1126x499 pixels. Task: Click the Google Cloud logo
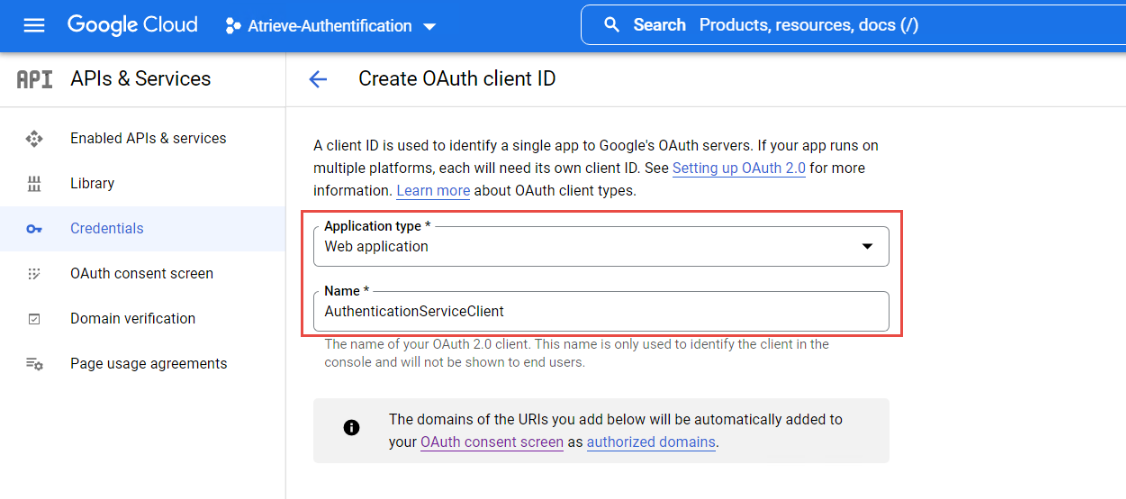(x=132, y=25)
